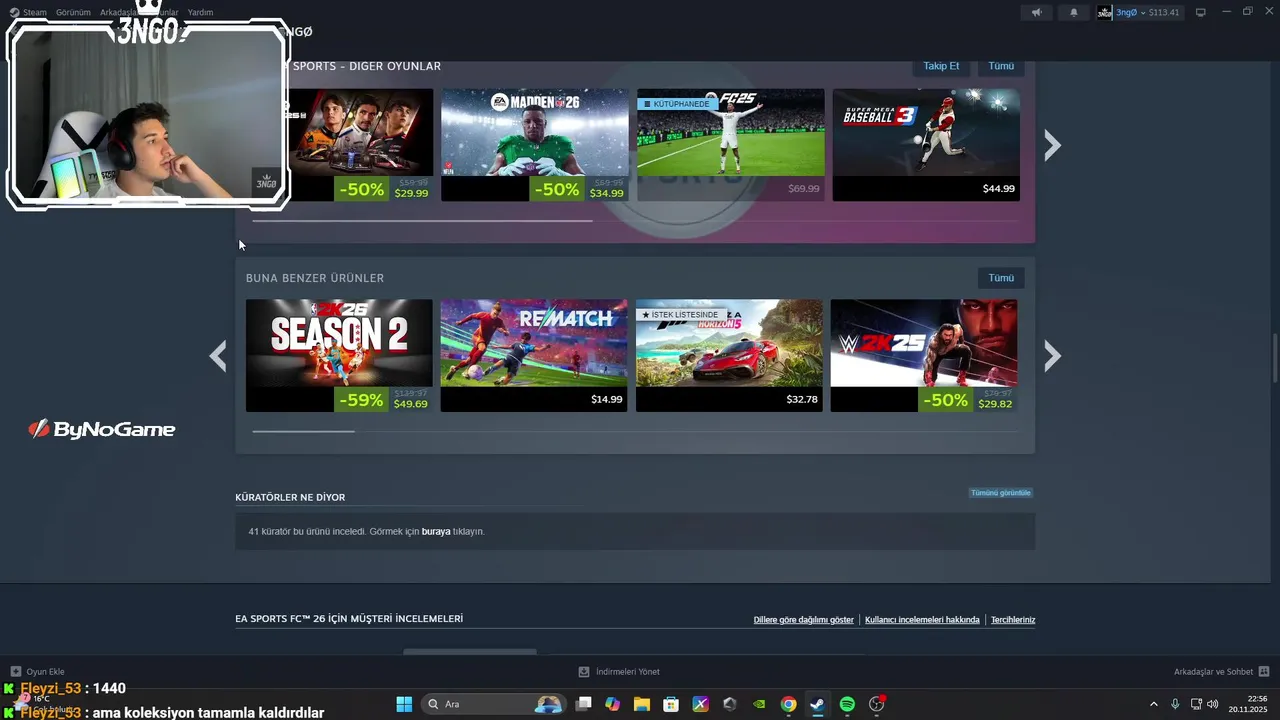
Task: Click page vertical scrollbar thumb
Action: click(x=1275, y=357)
